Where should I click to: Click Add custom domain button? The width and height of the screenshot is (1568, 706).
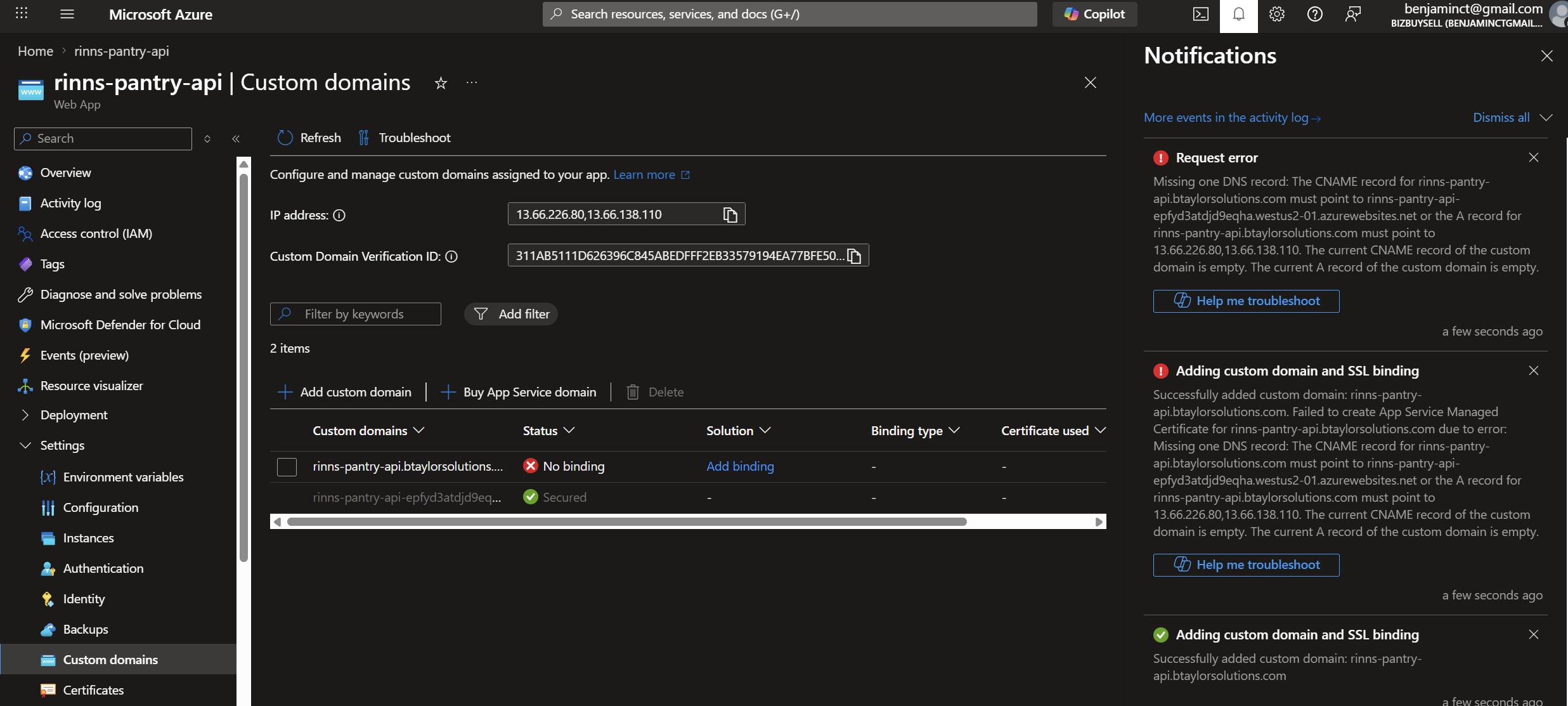(x=345, y=392)
